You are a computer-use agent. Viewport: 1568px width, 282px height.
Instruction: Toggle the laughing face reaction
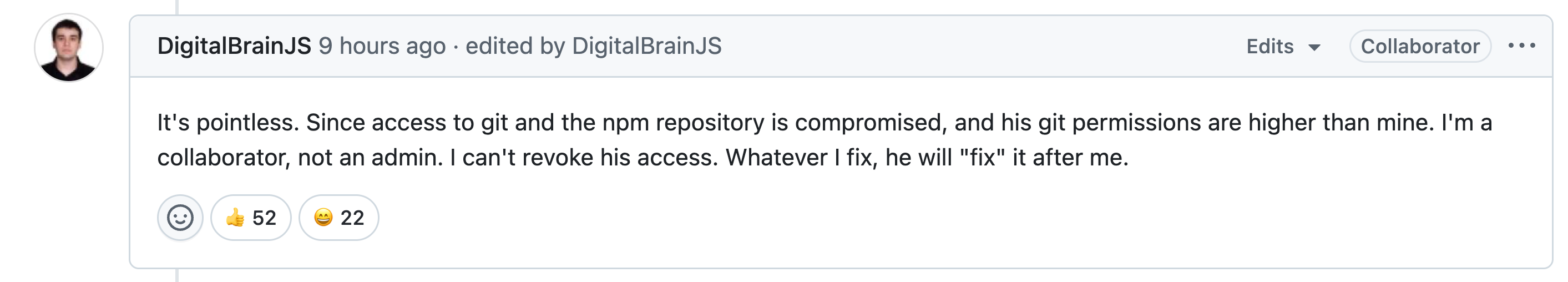[x=338, y=218]
